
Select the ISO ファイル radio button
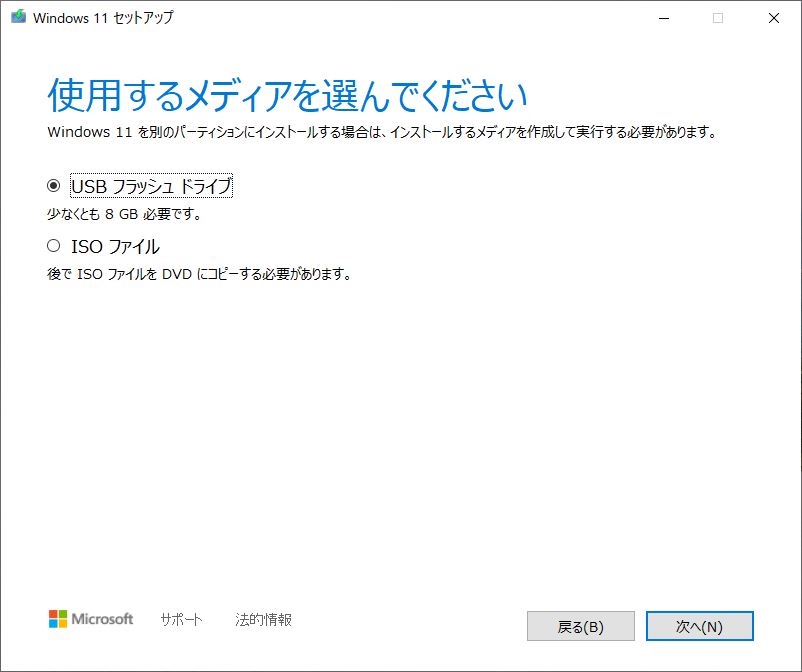click(53, 246)
